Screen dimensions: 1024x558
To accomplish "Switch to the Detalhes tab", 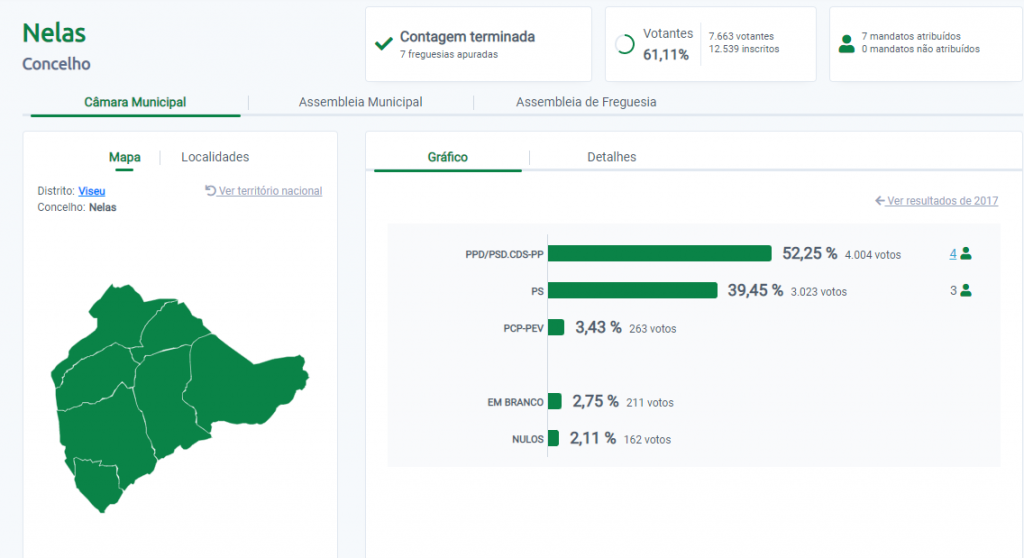I will point(611,157).
